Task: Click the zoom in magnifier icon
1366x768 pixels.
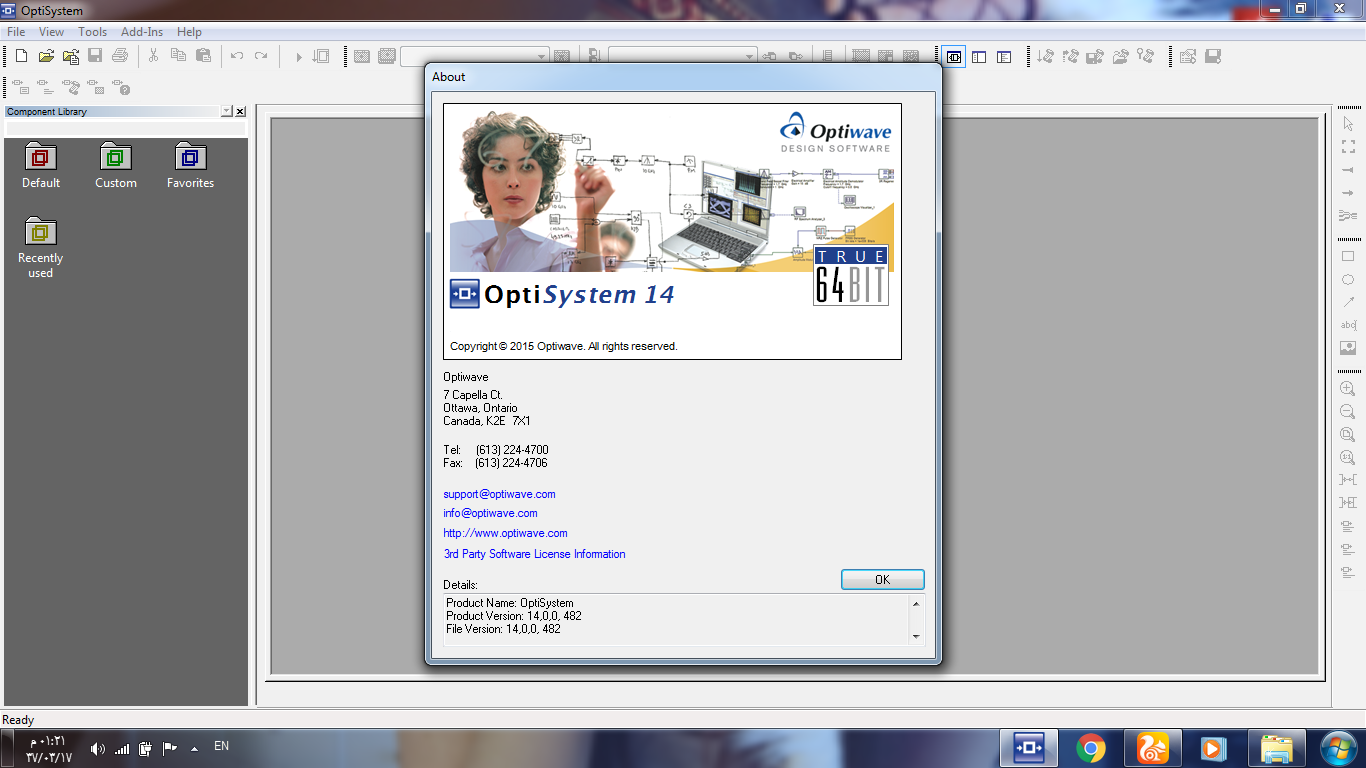Action: click(x=1348, y=388)
